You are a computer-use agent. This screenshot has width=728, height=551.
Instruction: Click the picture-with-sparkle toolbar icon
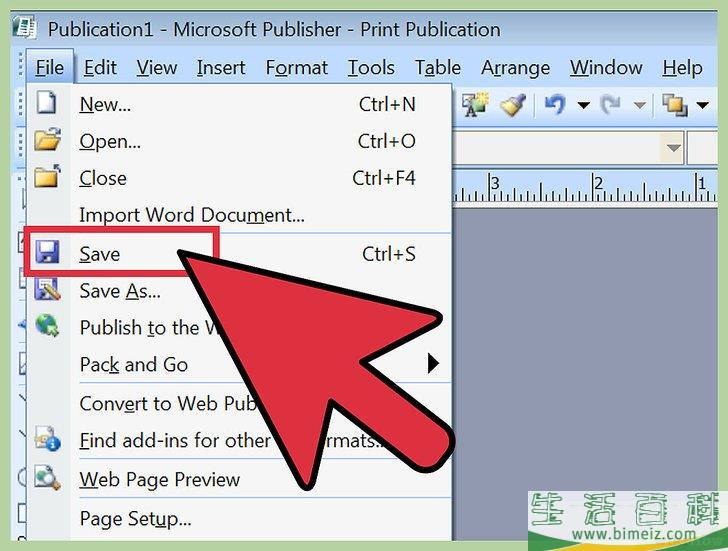[475, 104]
